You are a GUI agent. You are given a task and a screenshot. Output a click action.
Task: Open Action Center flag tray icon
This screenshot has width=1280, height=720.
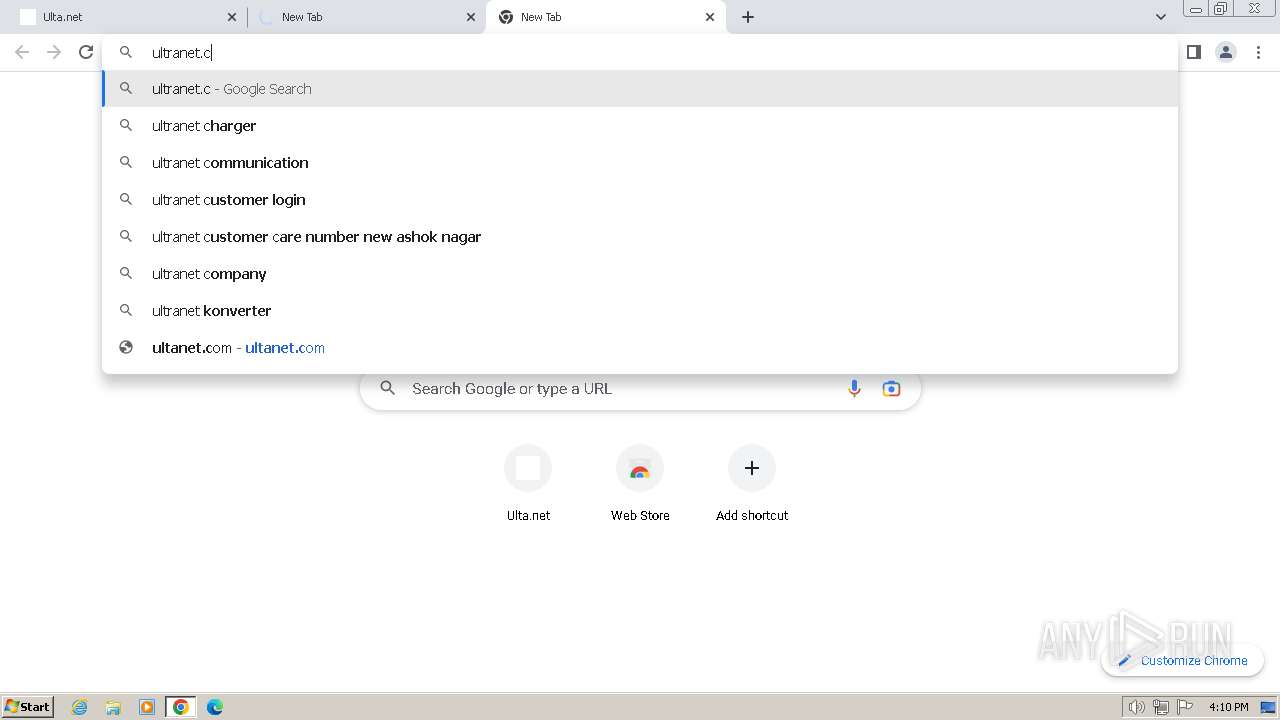1185,707
